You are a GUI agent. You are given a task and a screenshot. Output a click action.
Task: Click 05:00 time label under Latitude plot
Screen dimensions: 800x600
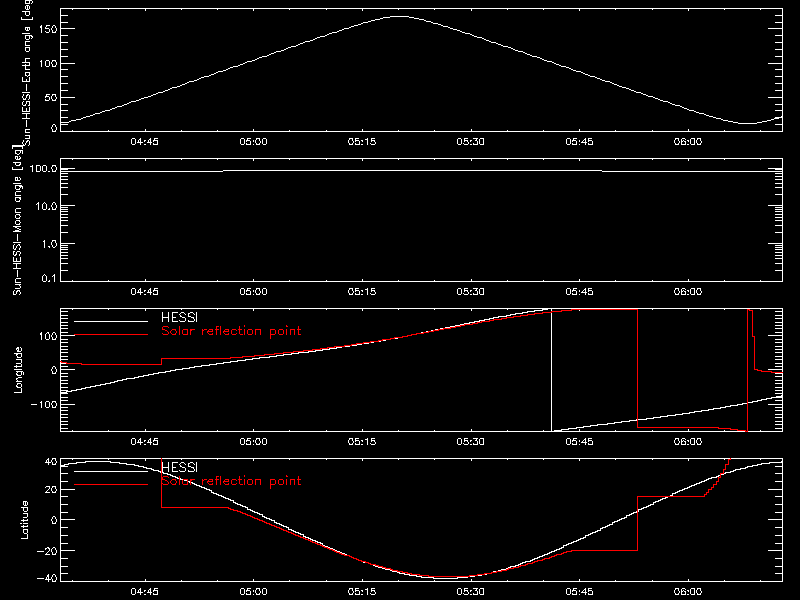(253, 591)
